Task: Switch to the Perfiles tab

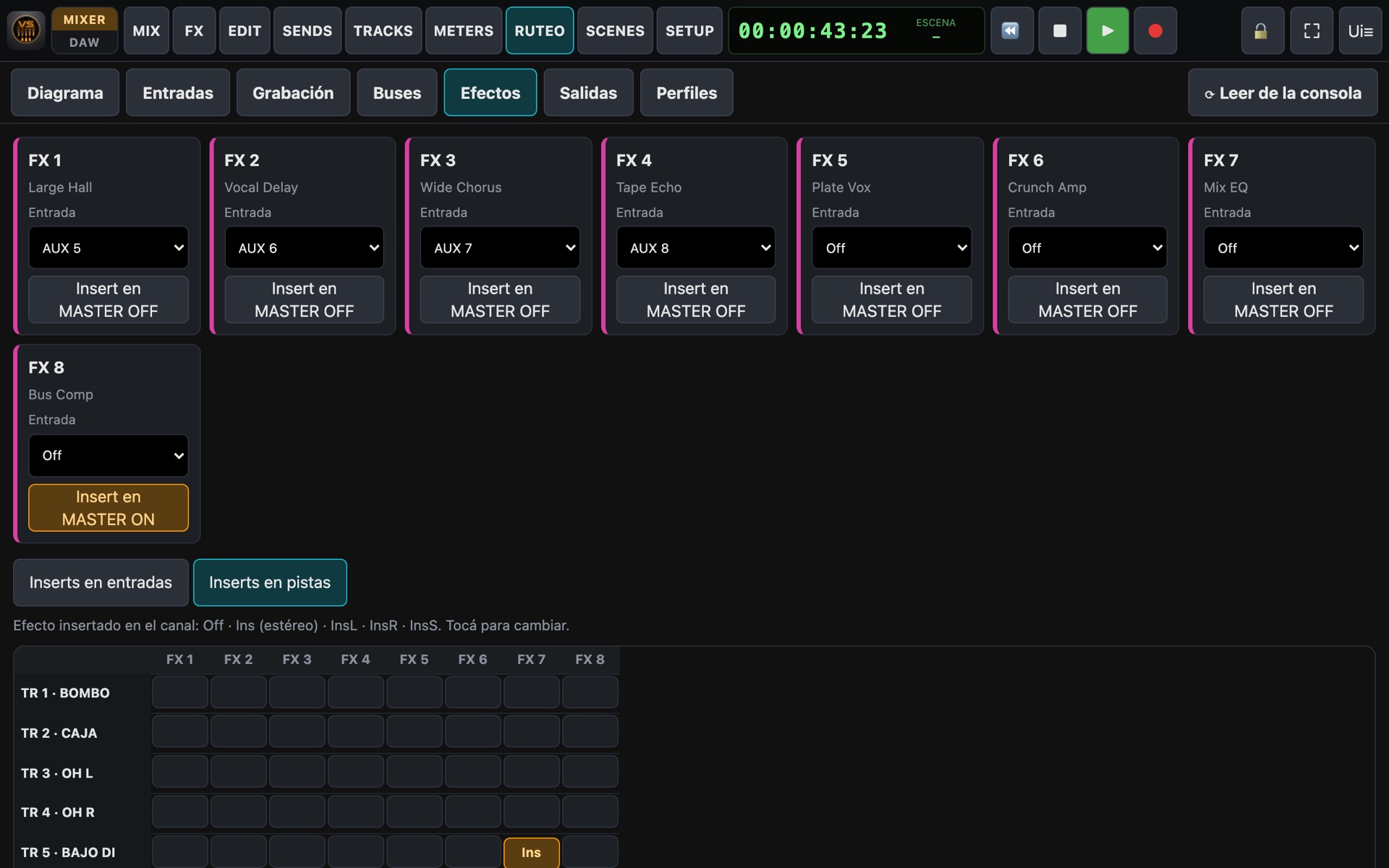Action: pyautogui.click(x=687, y=93)
